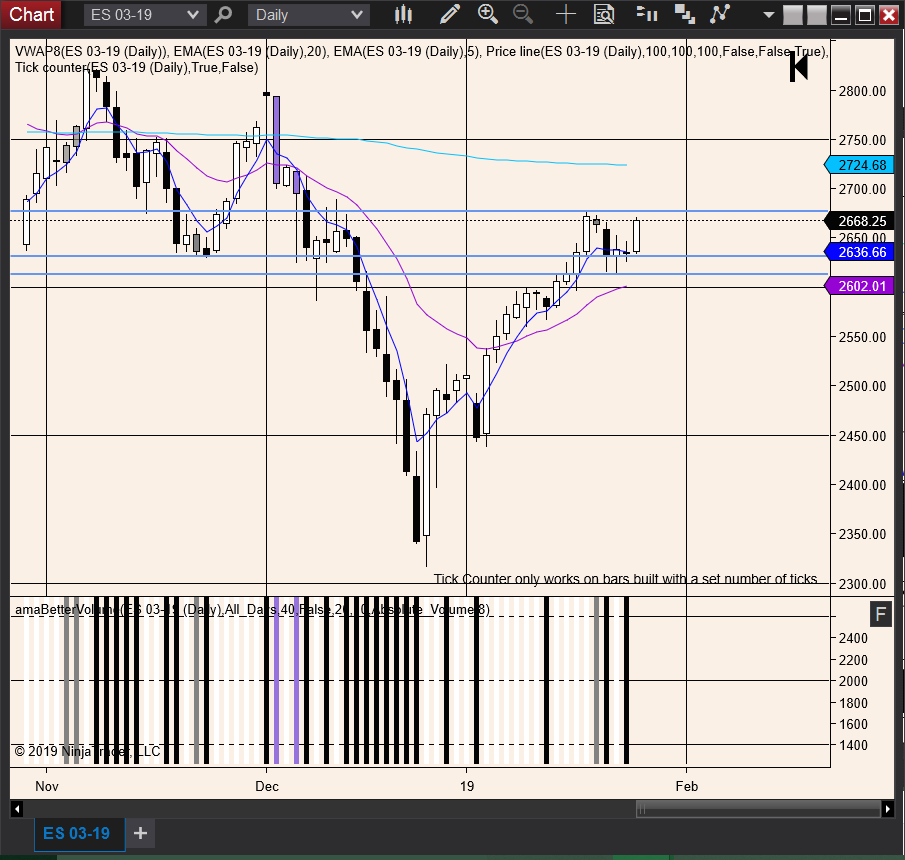Click the Feb date axis label
The width and height of the screenshot is (905, 860).
[x=687, y=786]
